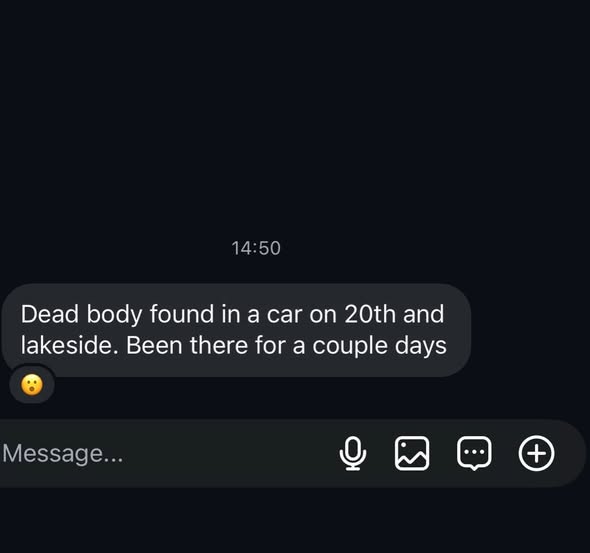This screenshot has width=590, height=553.
Task: Focus the composer bar left of the microphone
Action: click(166, 453)
